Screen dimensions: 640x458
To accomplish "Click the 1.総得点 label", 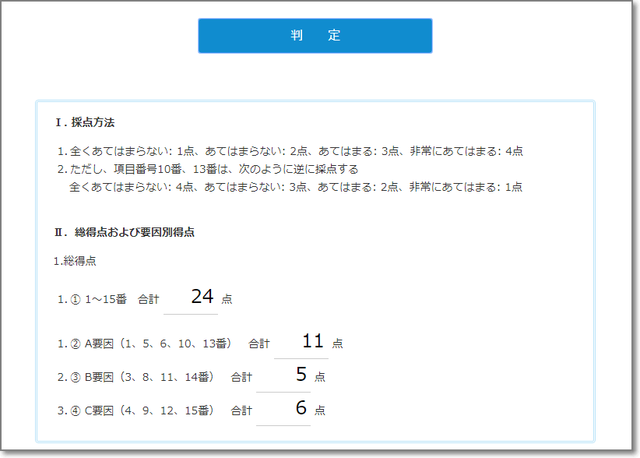I will [77, 261].
